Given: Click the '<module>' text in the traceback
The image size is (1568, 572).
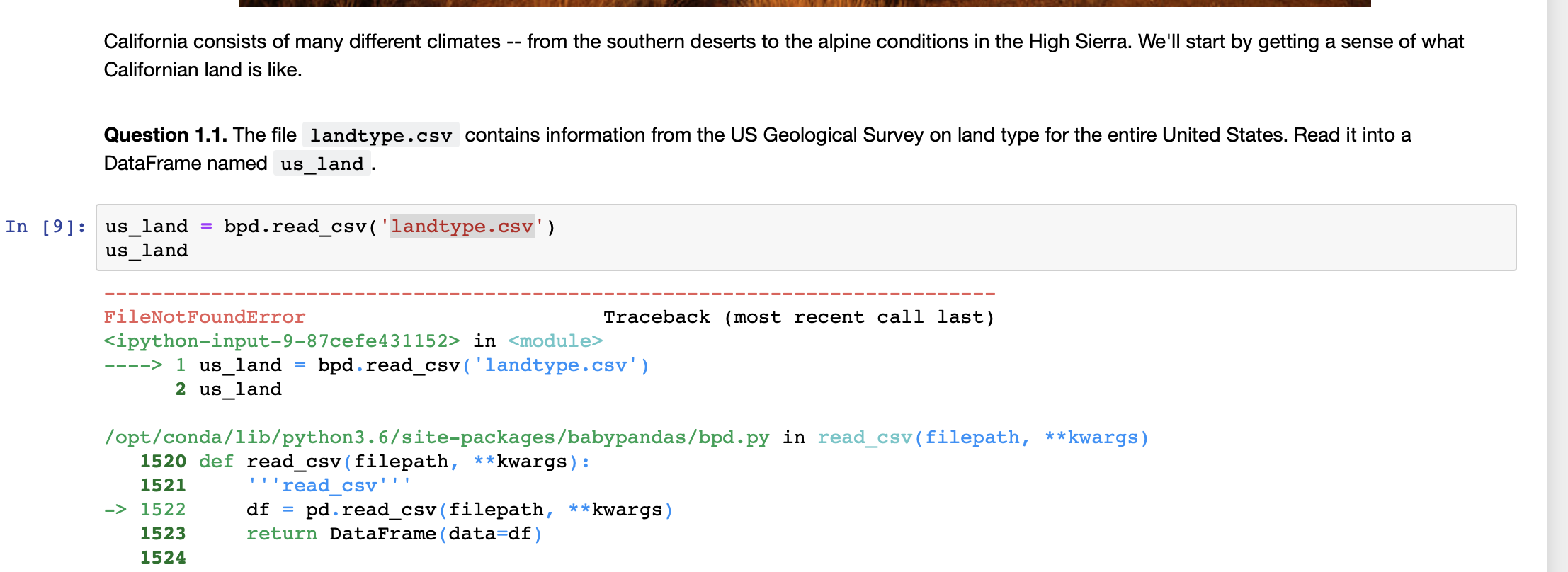Looking at the screenshot, I should pyautogui.click(x=555, y=341).
